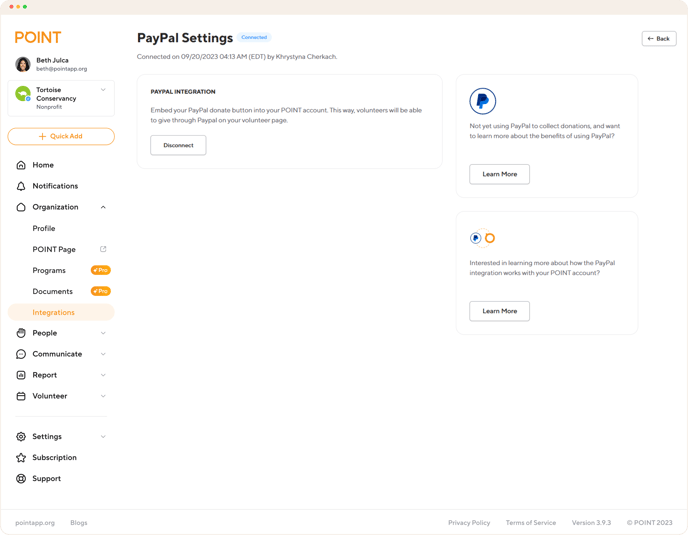This screenshot has width=688, height=535.
Task: Click the Report chart icon
Action: [x=21, y=375]
